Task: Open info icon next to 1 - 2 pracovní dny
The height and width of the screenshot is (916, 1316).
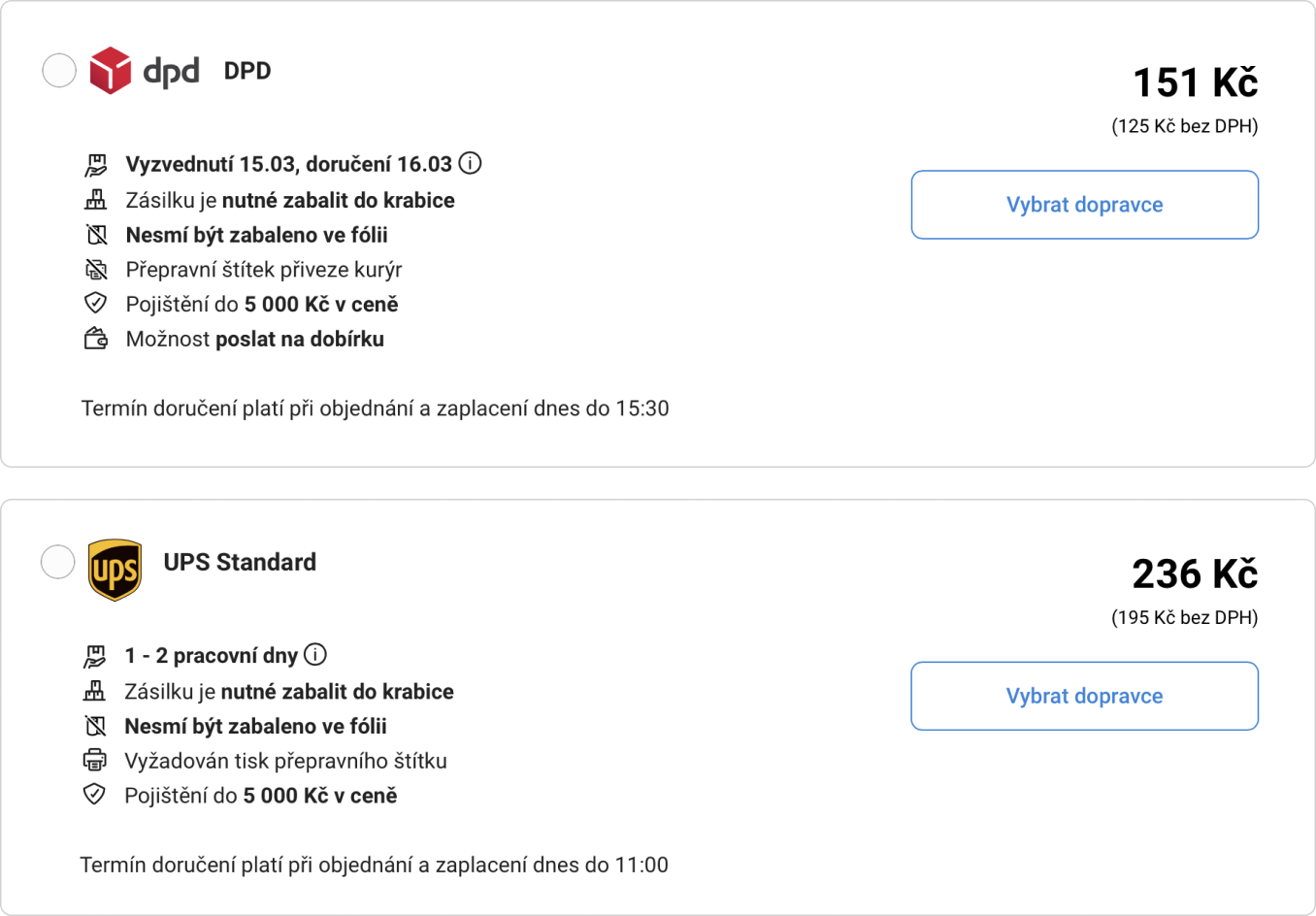Action: pos(315,654)
